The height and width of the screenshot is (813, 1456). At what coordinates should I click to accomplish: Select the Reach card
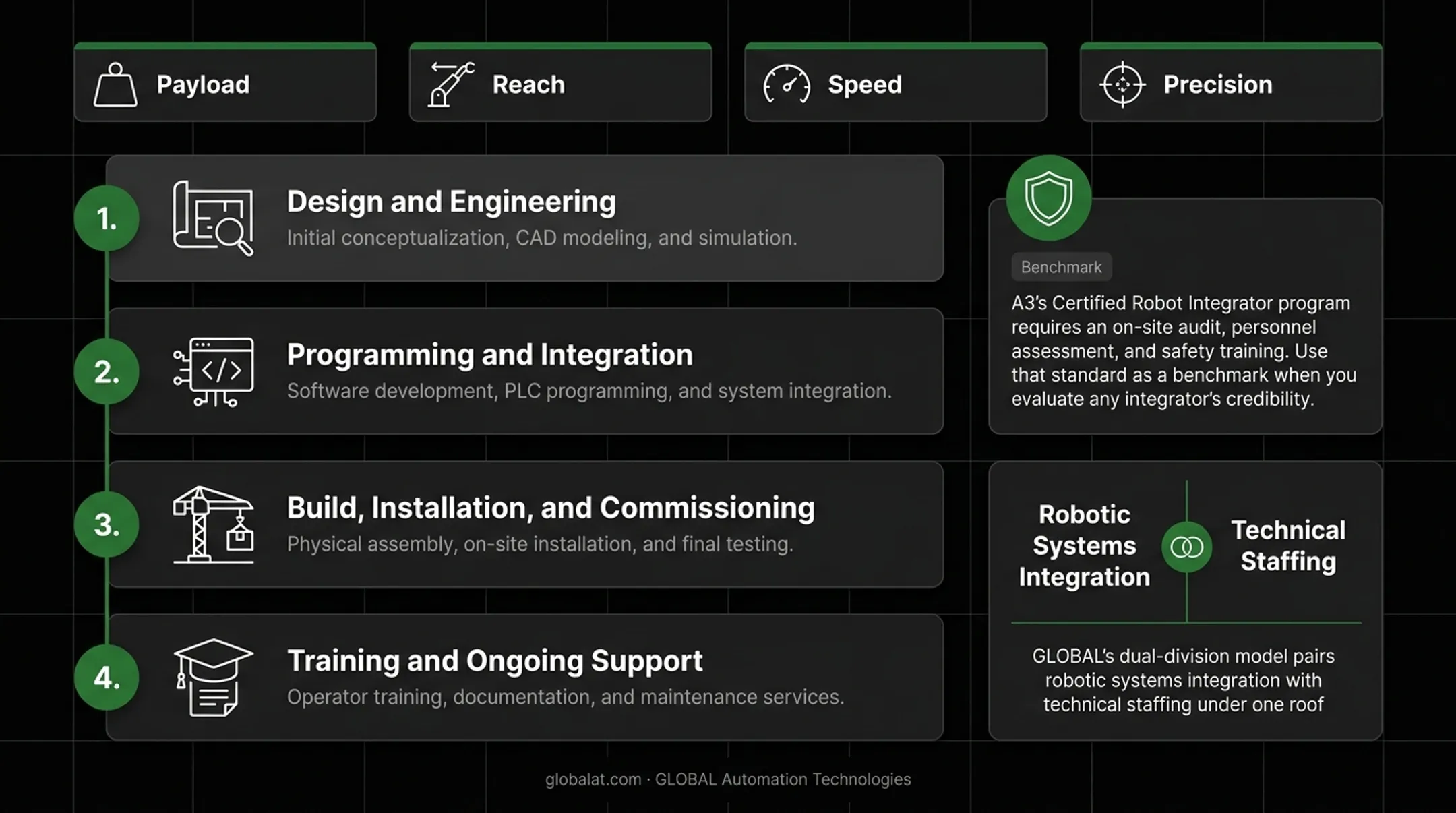coord(560,82)
